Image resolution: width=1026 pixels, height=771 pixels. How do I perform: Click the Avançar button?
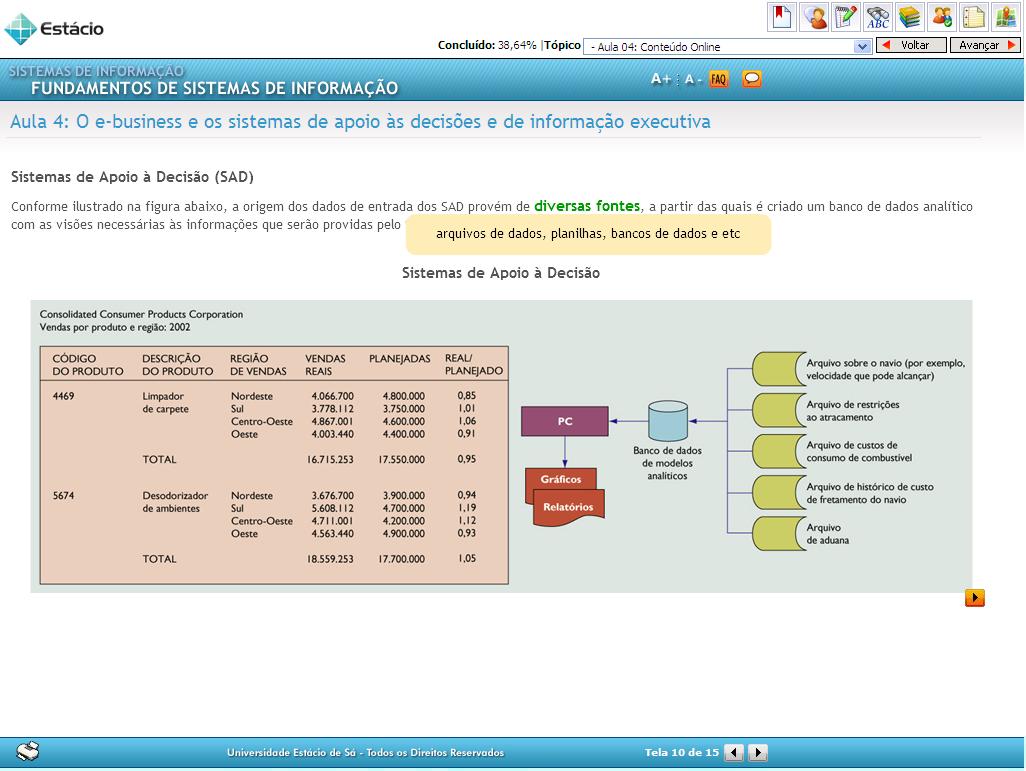click(985, 45)
